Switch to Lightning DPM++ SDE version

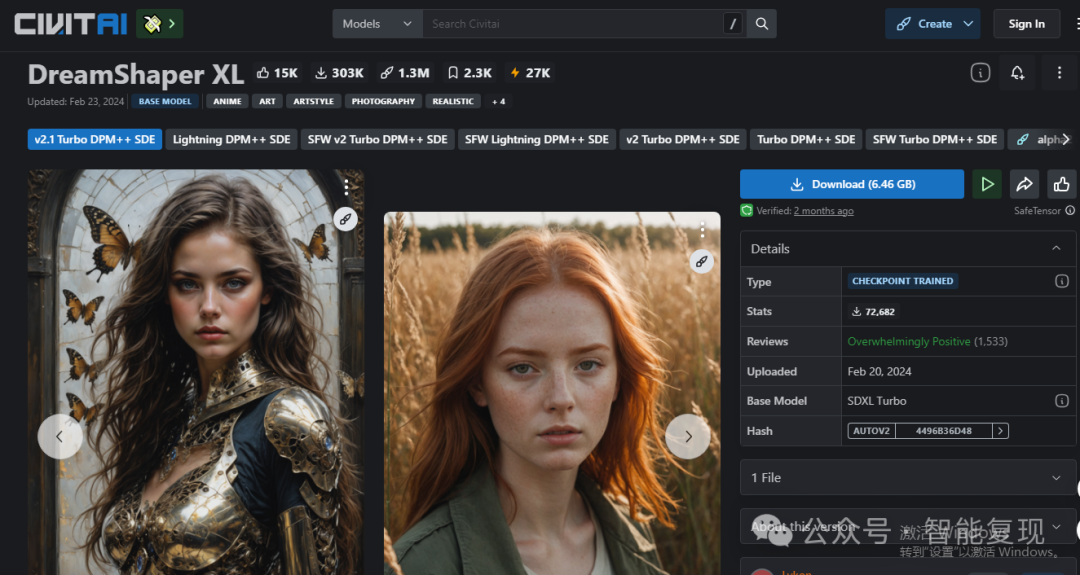[x=231, y=139]
